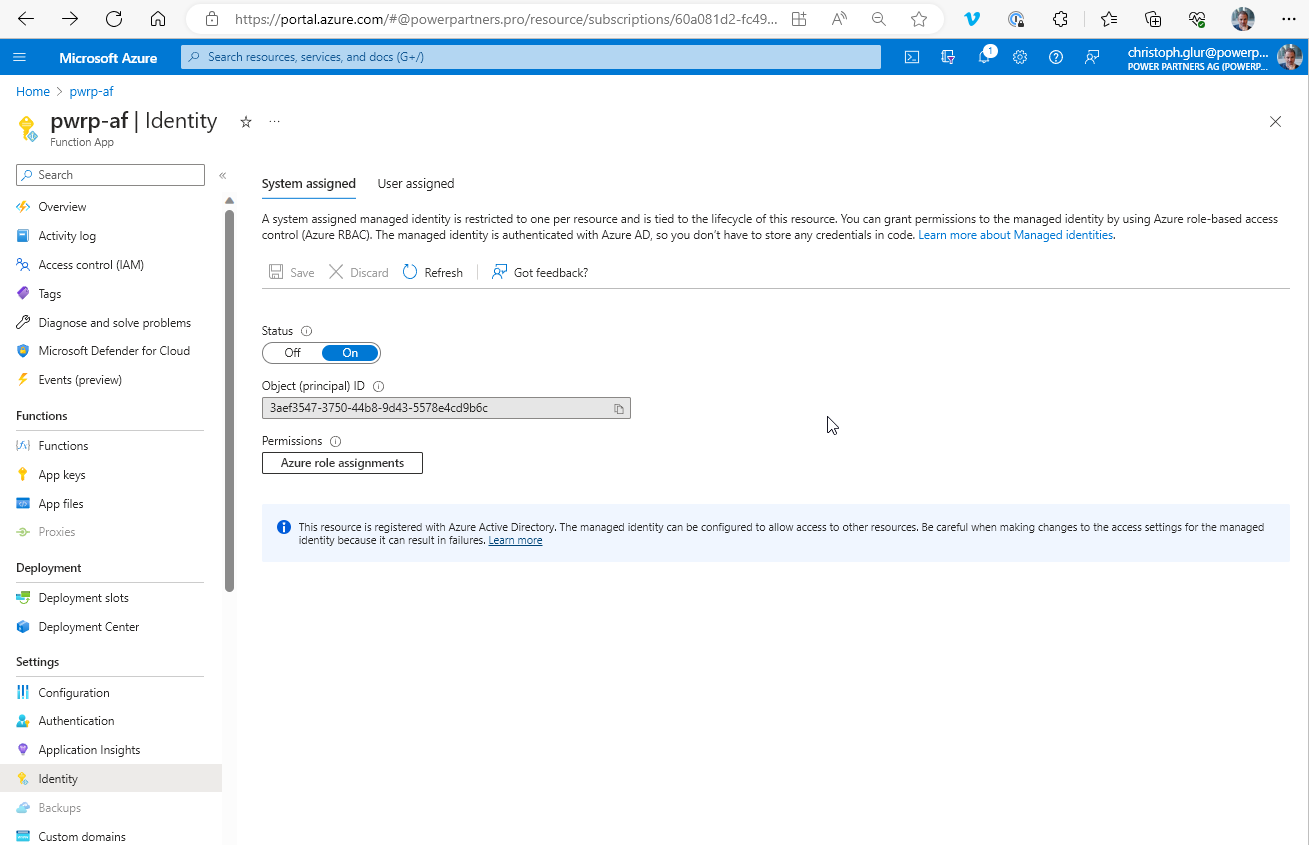The height and width of the screenshot is (845, 1309).
Task: Open Cloud Shell from the top bar
Action: click(912, 57)
